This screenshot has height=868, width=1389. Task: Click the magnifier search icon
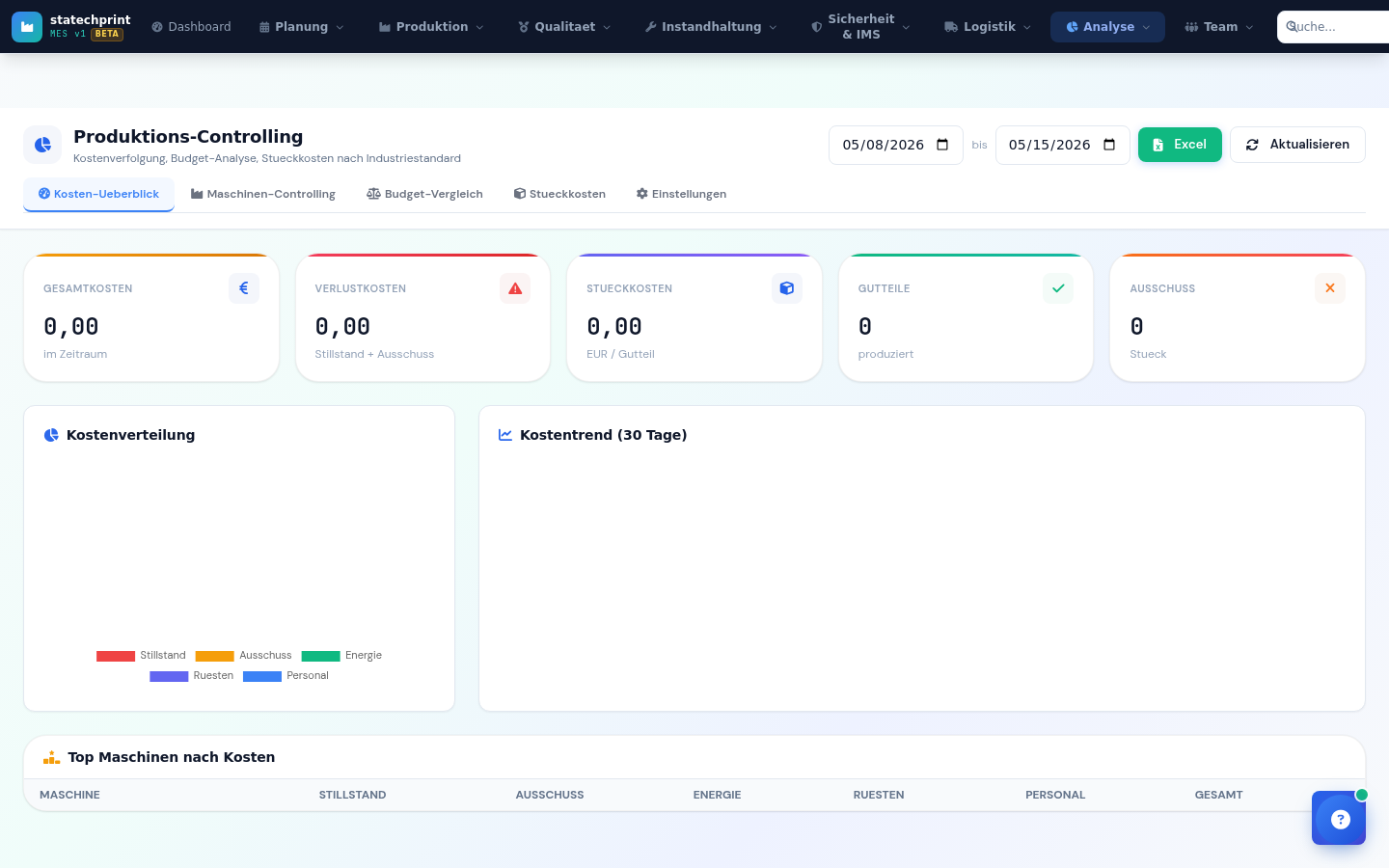(x=1292, y=26)
